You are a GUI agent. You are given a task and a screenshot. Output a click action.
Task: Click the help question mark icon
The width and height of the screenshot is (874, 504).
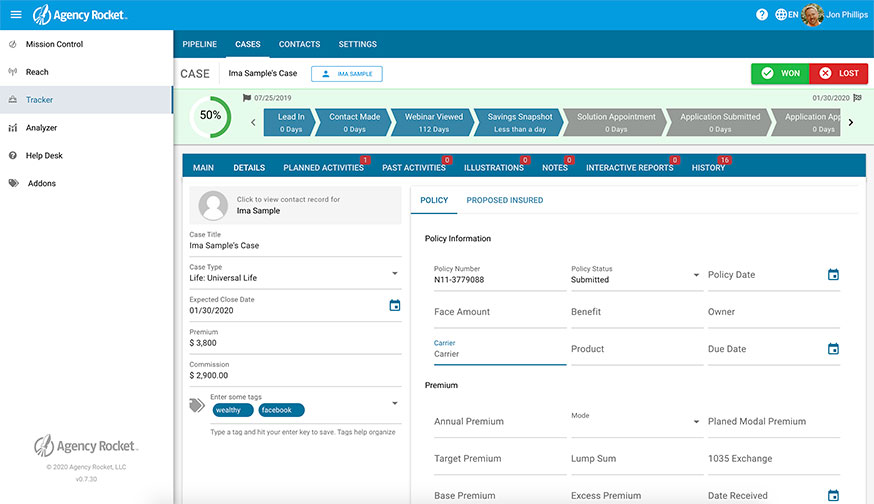click(x=762, y=15)
